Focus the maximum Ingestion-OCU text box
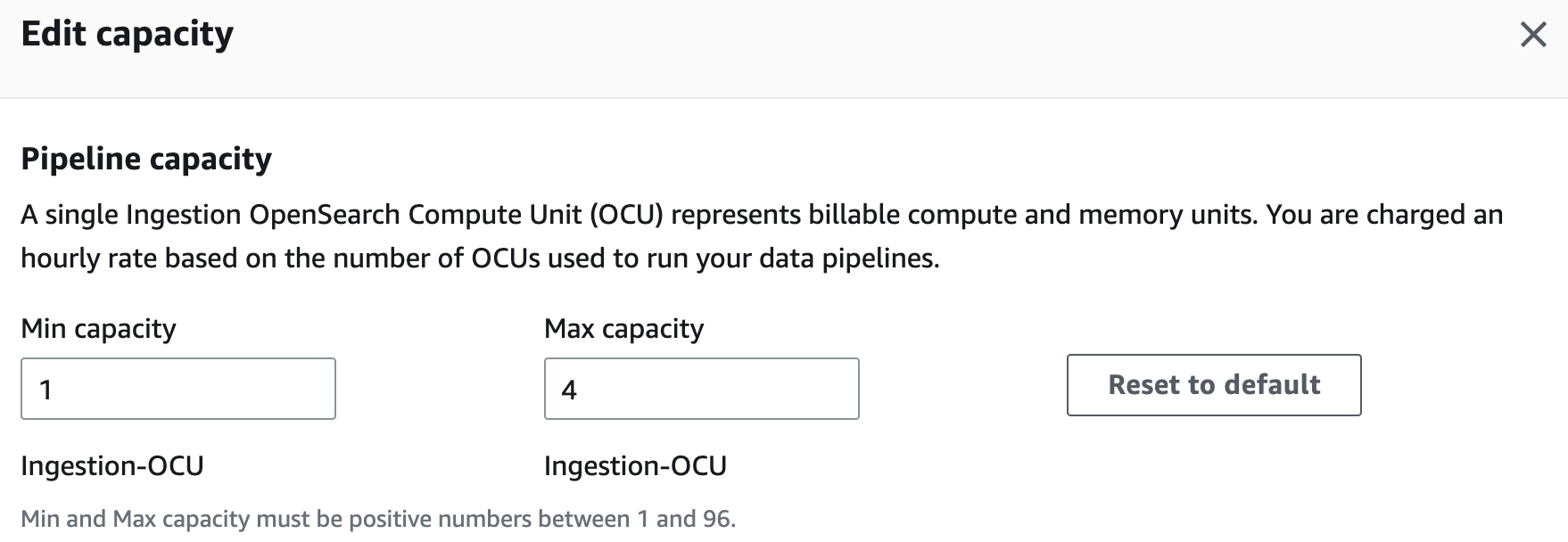 click(x=701, y=388)
